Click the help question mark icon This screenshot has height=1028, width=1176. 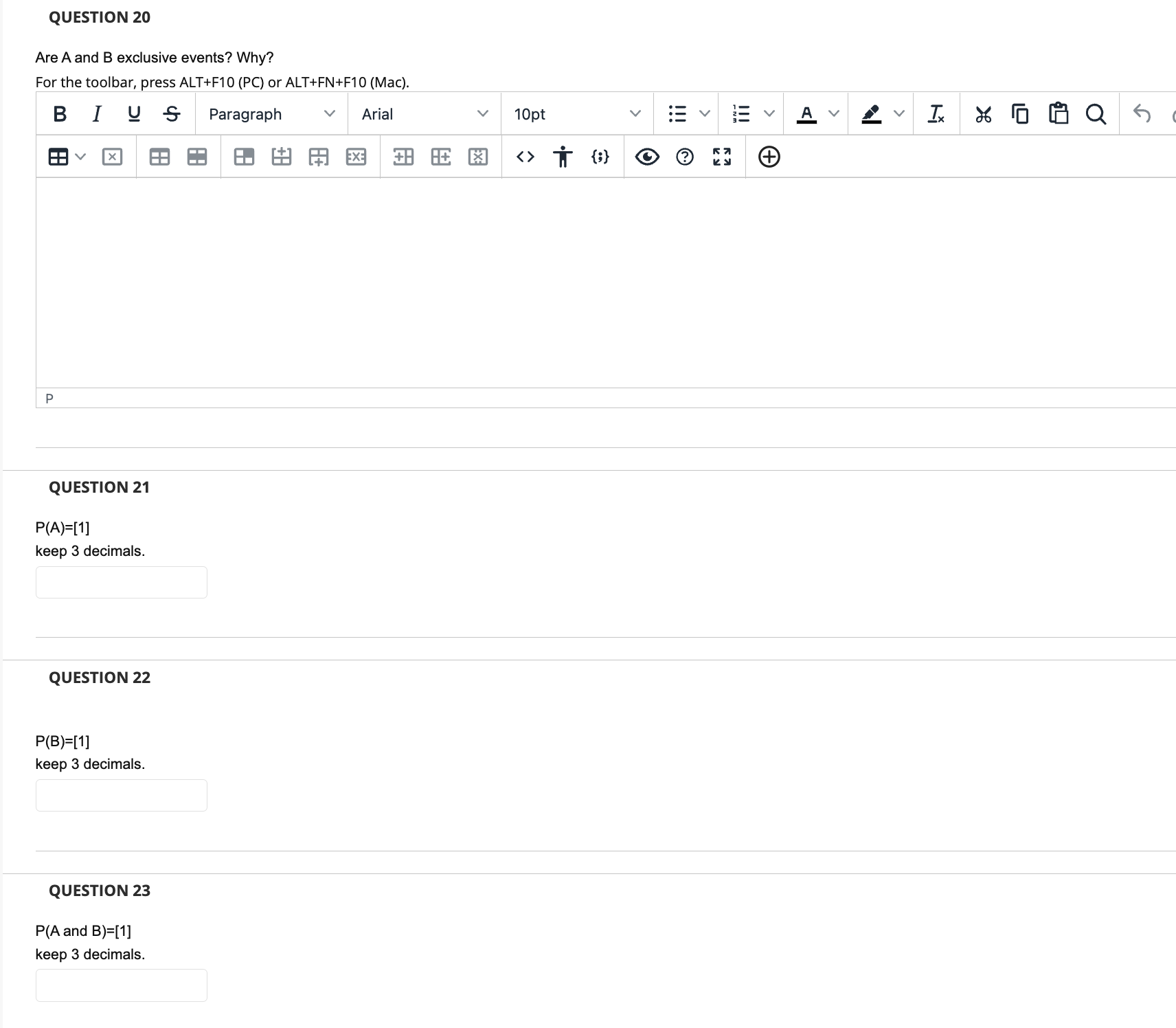684,157
